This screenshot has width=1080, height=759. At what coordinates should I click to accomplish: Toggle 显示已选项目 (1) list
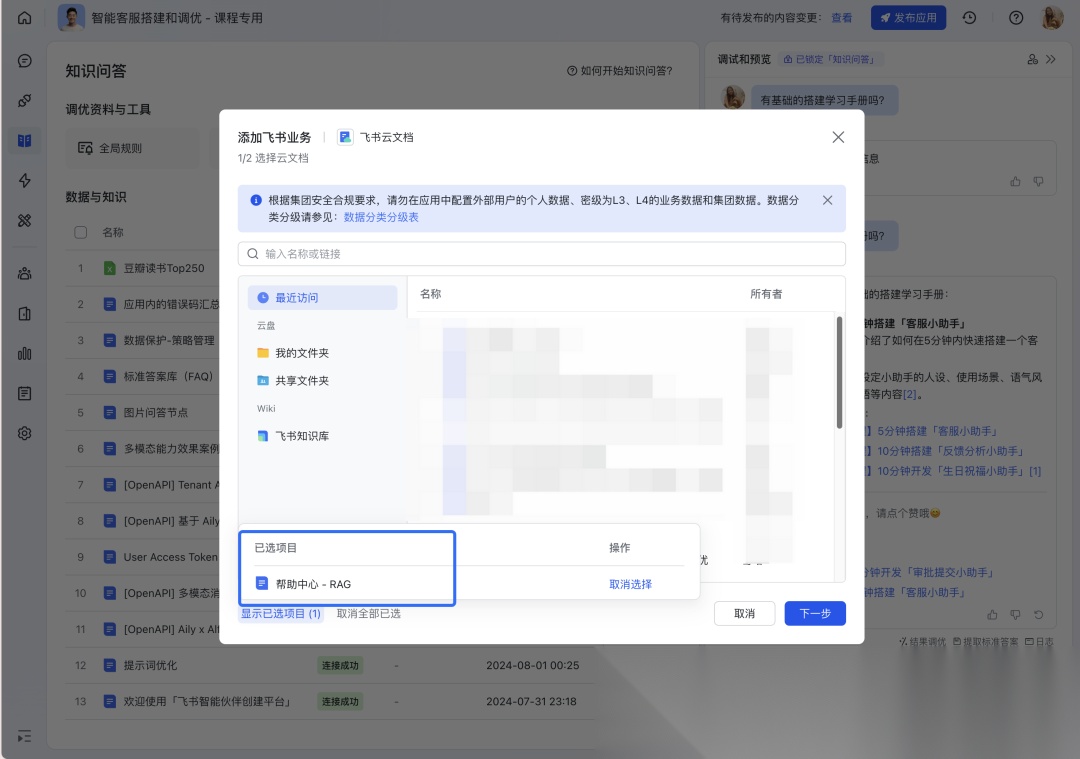(x=280, y=614)
